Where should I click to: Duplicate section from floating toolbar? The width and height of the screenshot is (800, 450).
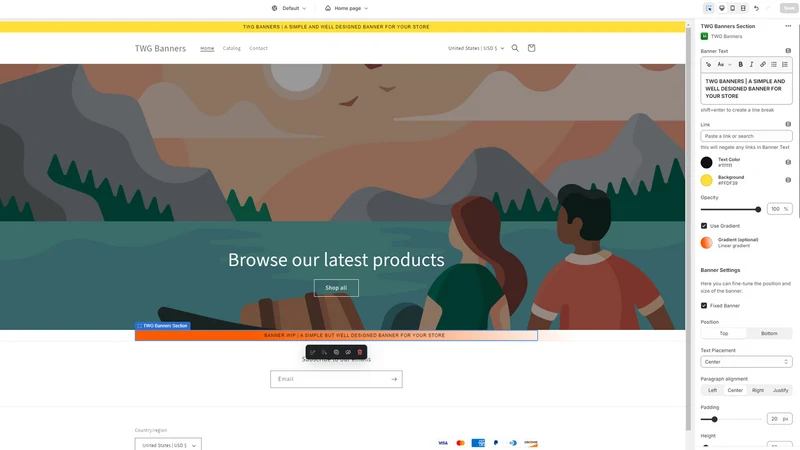pos(336,352)
